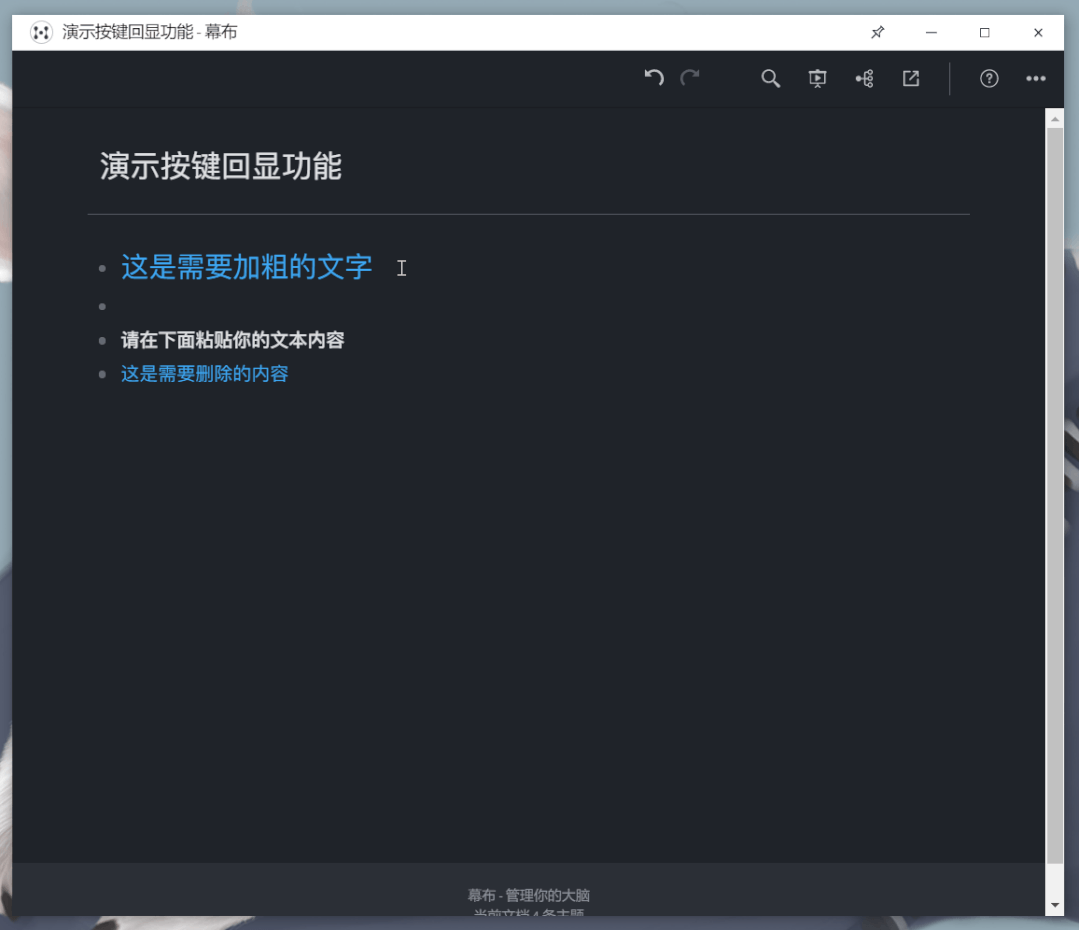The width and height of the screenshot is (1079, 930).
Task: Undo the last edit
Action: pyautogui.click(x=654, y=78)
